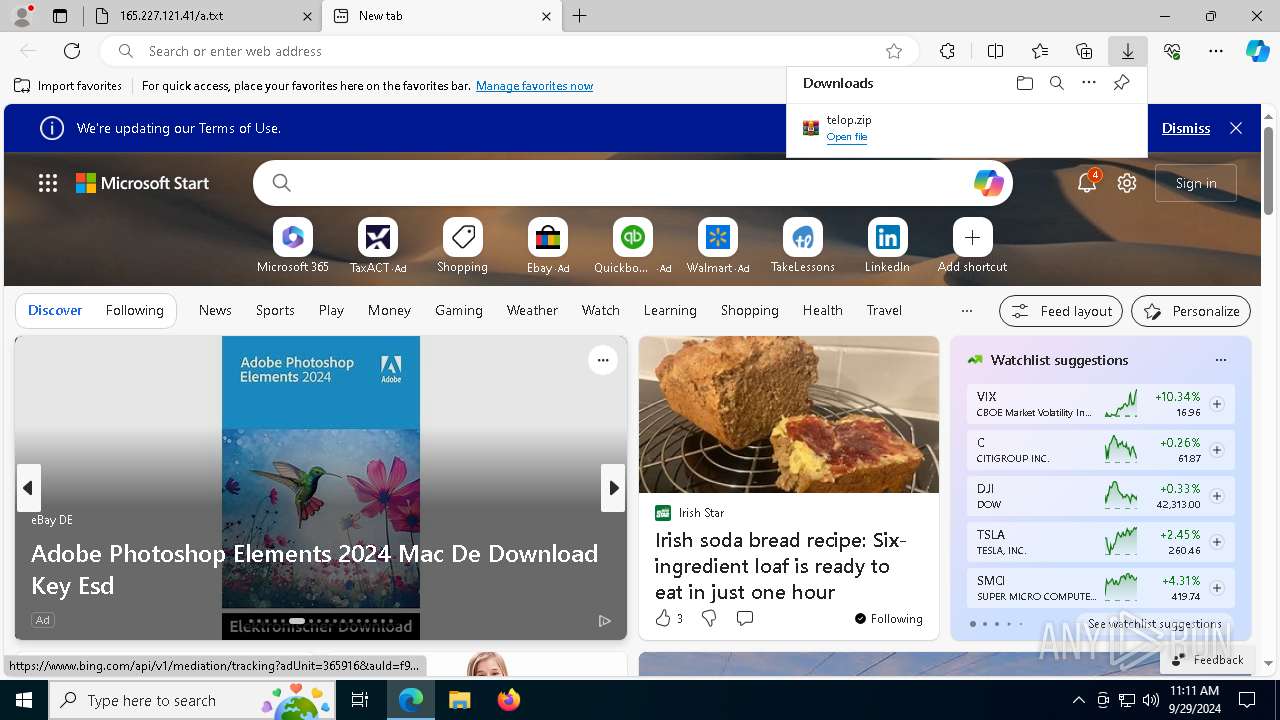Search downloads magnifier icon
Image resolution: width=1280 pixels, height=720 pixels.
click(x=1056, y=83)
